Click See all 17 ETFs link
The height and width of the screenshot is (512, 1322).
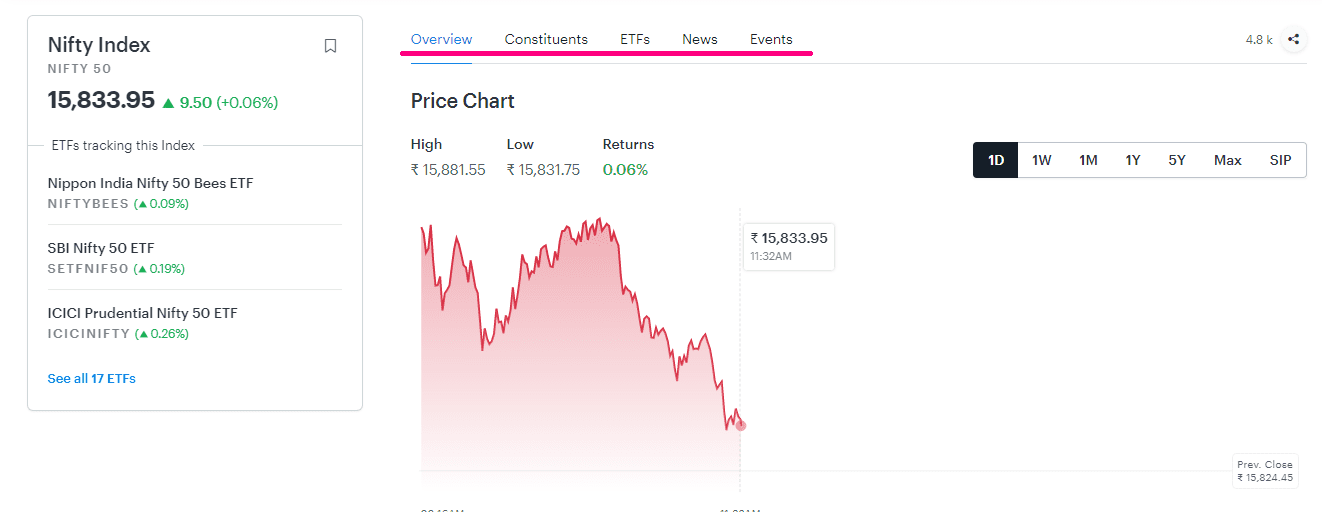(92, 379)
